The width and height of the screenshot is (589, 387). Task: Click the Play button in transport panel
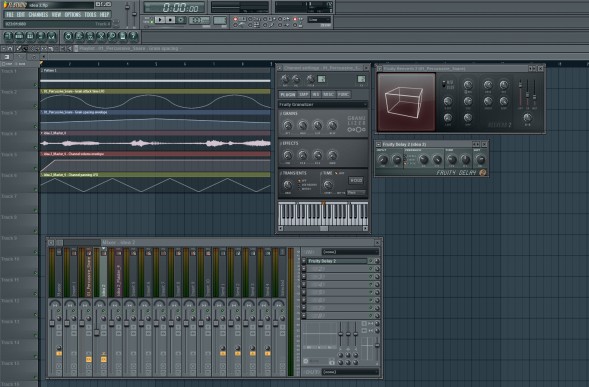pos(160,20)
